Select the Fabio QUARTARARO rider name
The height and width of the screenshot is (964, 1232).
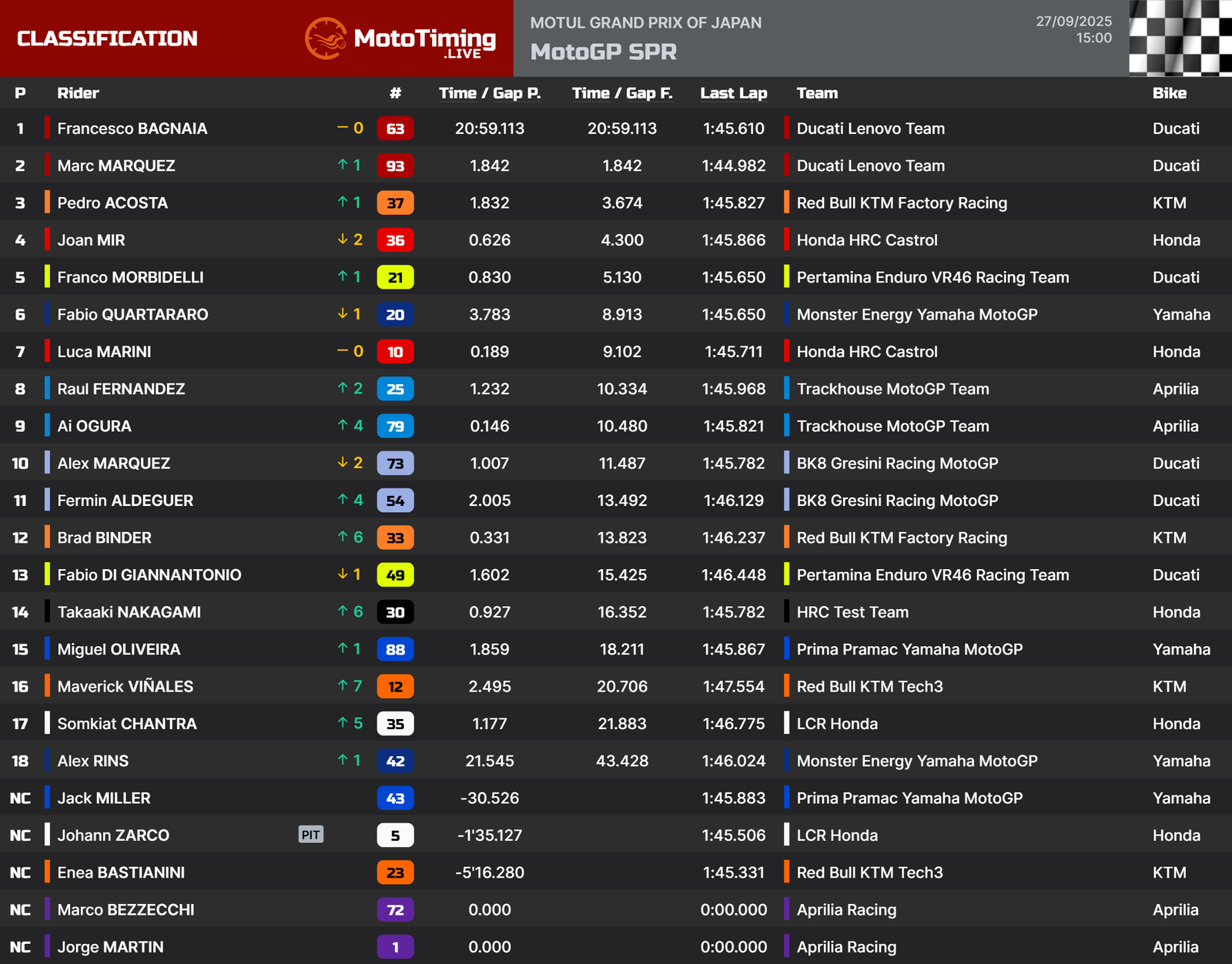(x=132, y=314)
